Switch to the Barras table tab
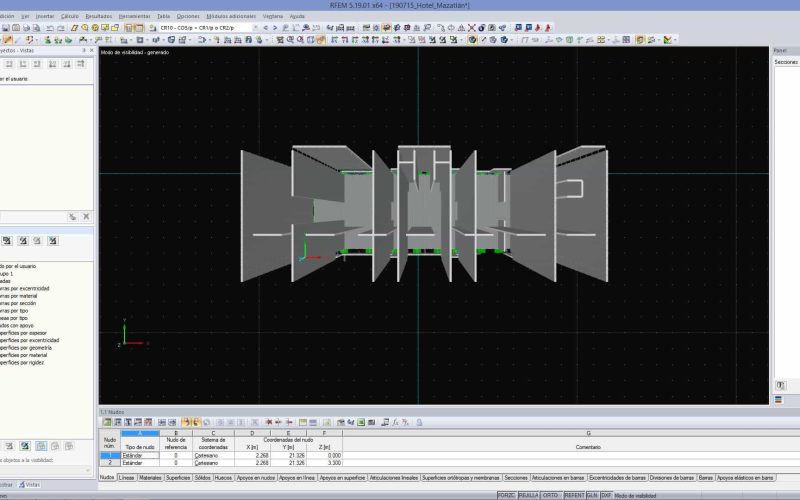This screenshot has width=800, height=500. point(706,478)
